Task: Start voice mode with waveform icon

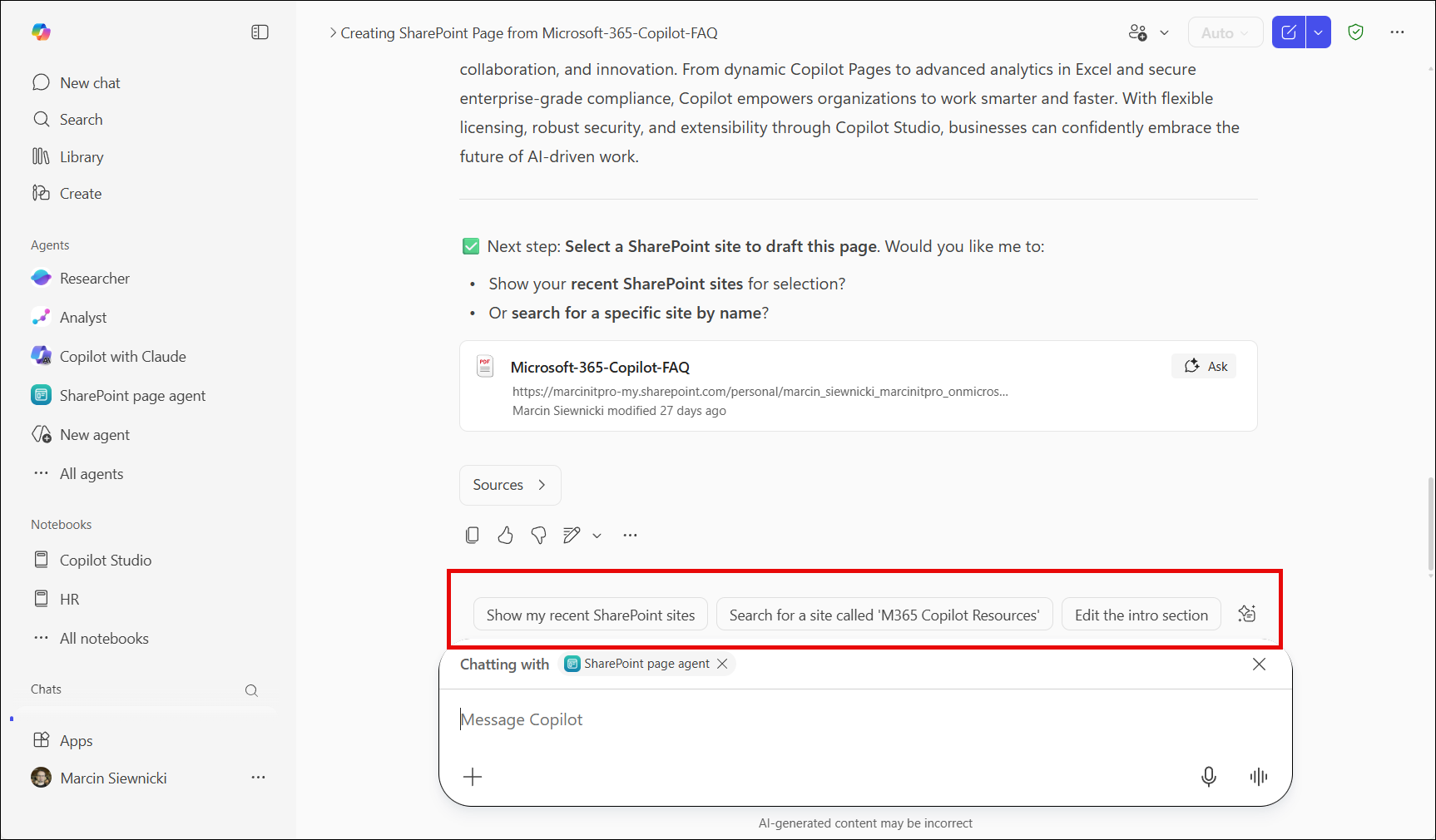Action: [x=1258, y=777]
